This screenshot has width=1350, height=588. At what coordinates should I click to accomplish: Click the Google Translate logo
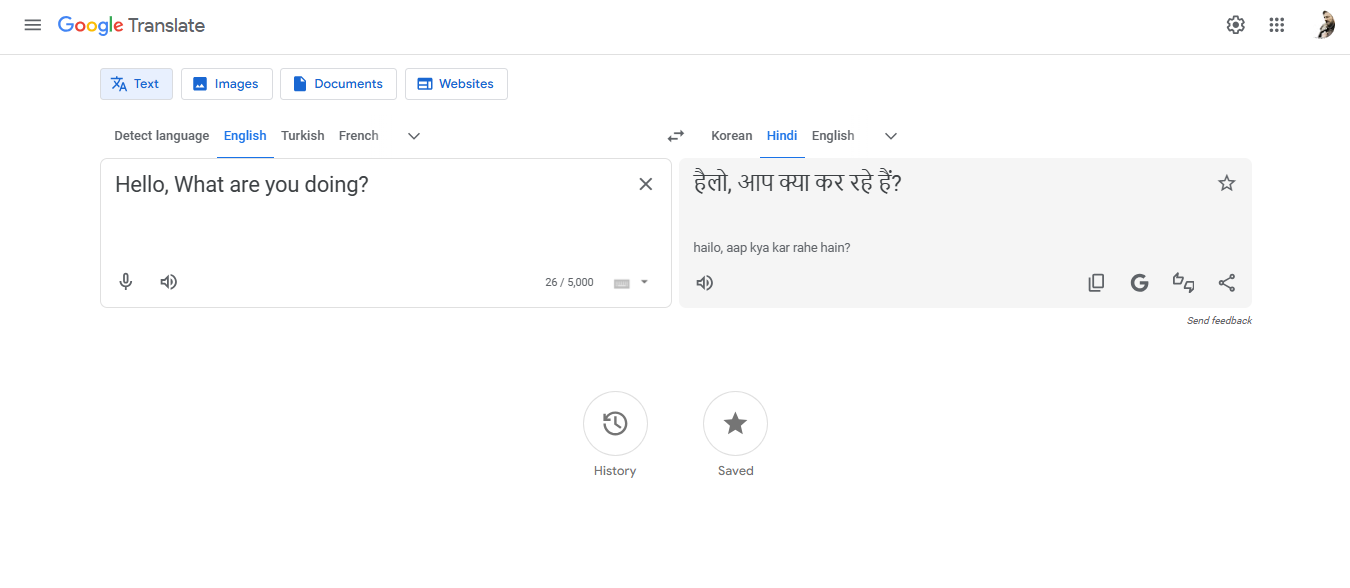[x=131, y=26]
